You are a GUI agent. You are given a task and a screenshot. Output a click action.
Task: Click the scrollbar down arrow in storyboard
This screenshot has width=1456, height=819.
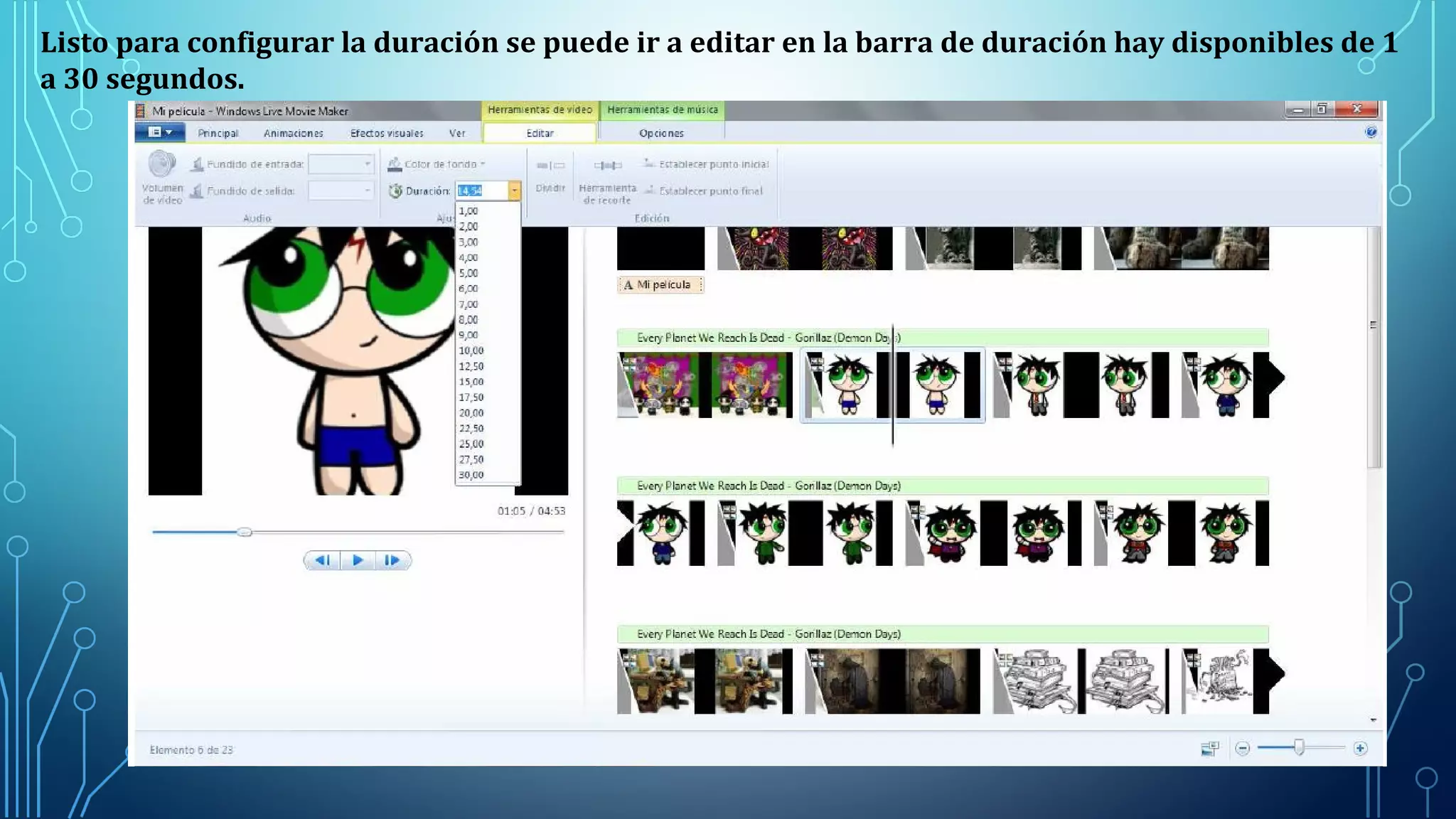tap(1373, 720)
